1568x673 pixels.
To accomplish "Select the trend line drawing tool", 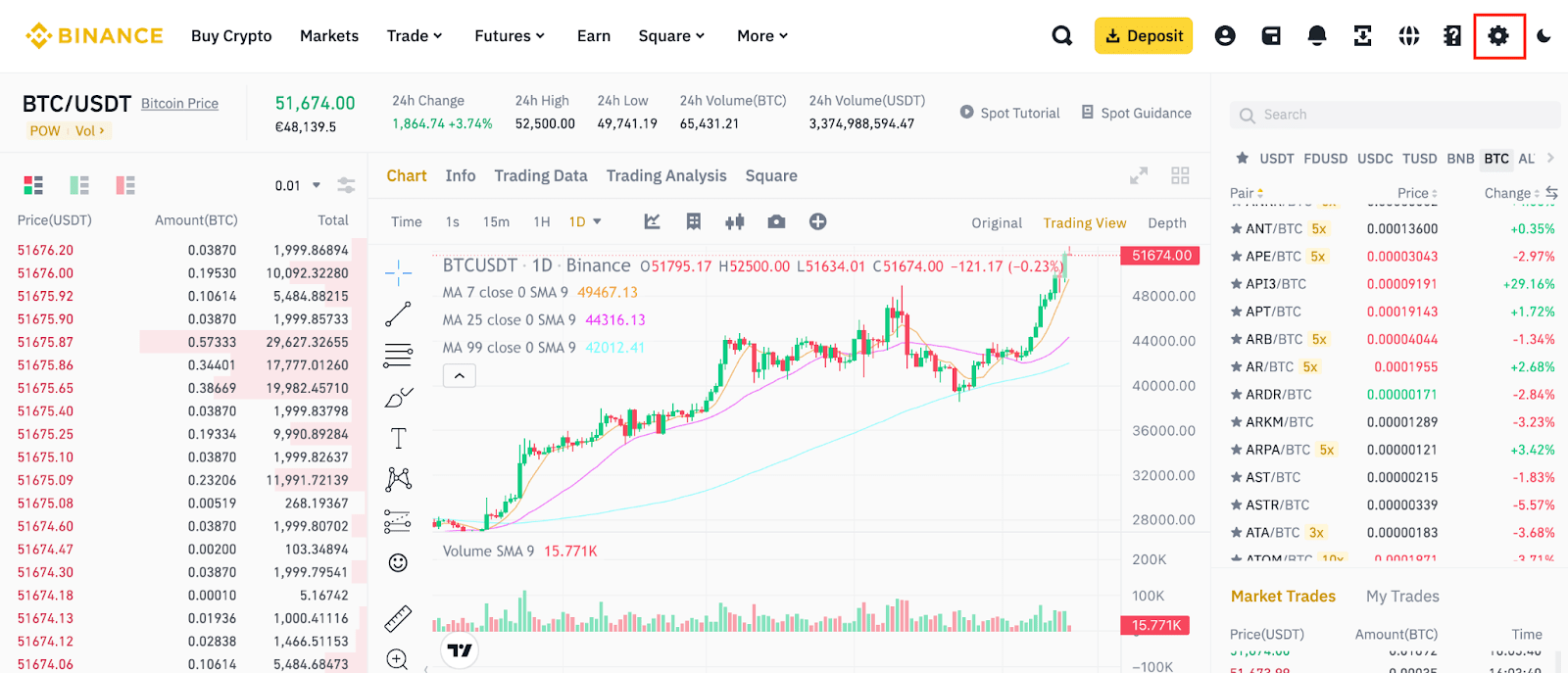I will point(398,314).
